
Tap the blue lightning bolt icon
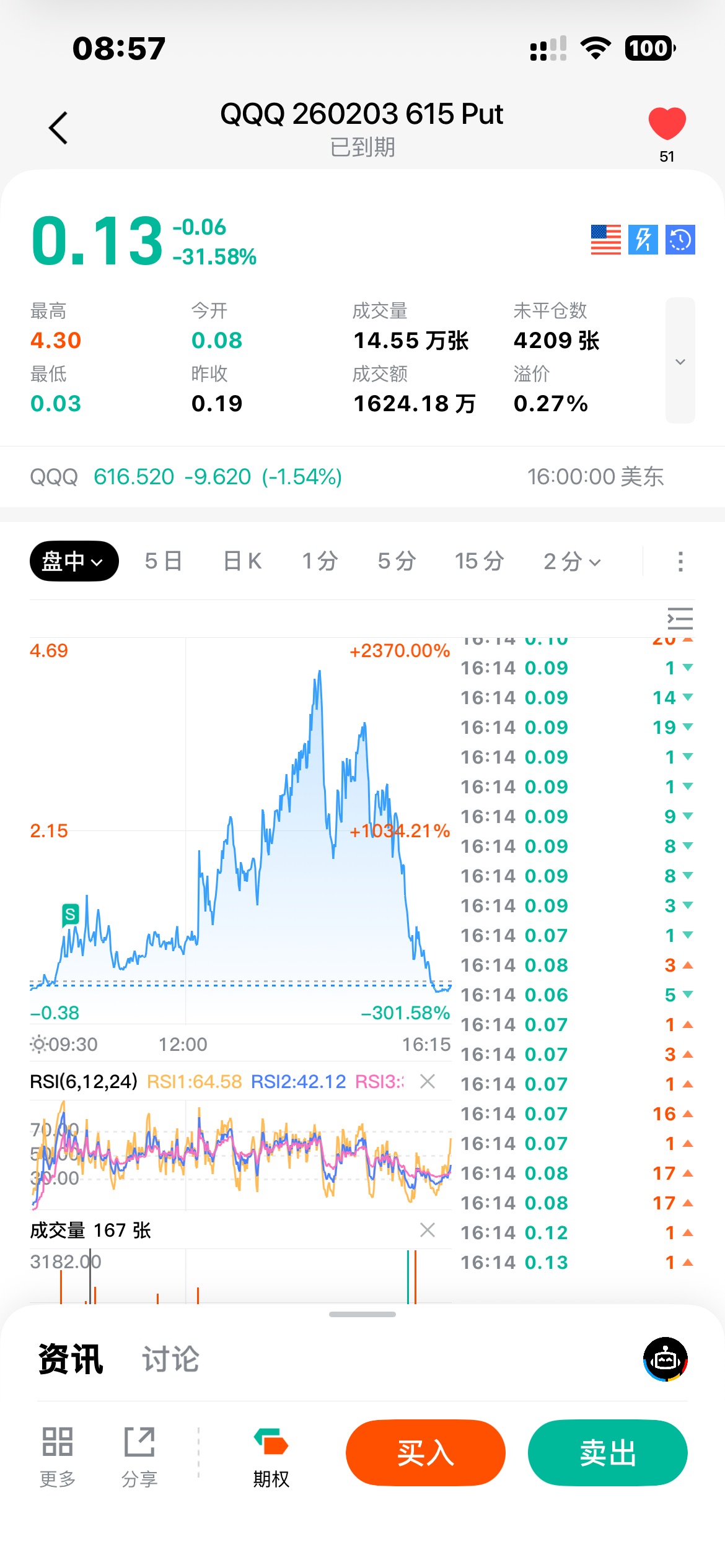(x=643, y=240)
